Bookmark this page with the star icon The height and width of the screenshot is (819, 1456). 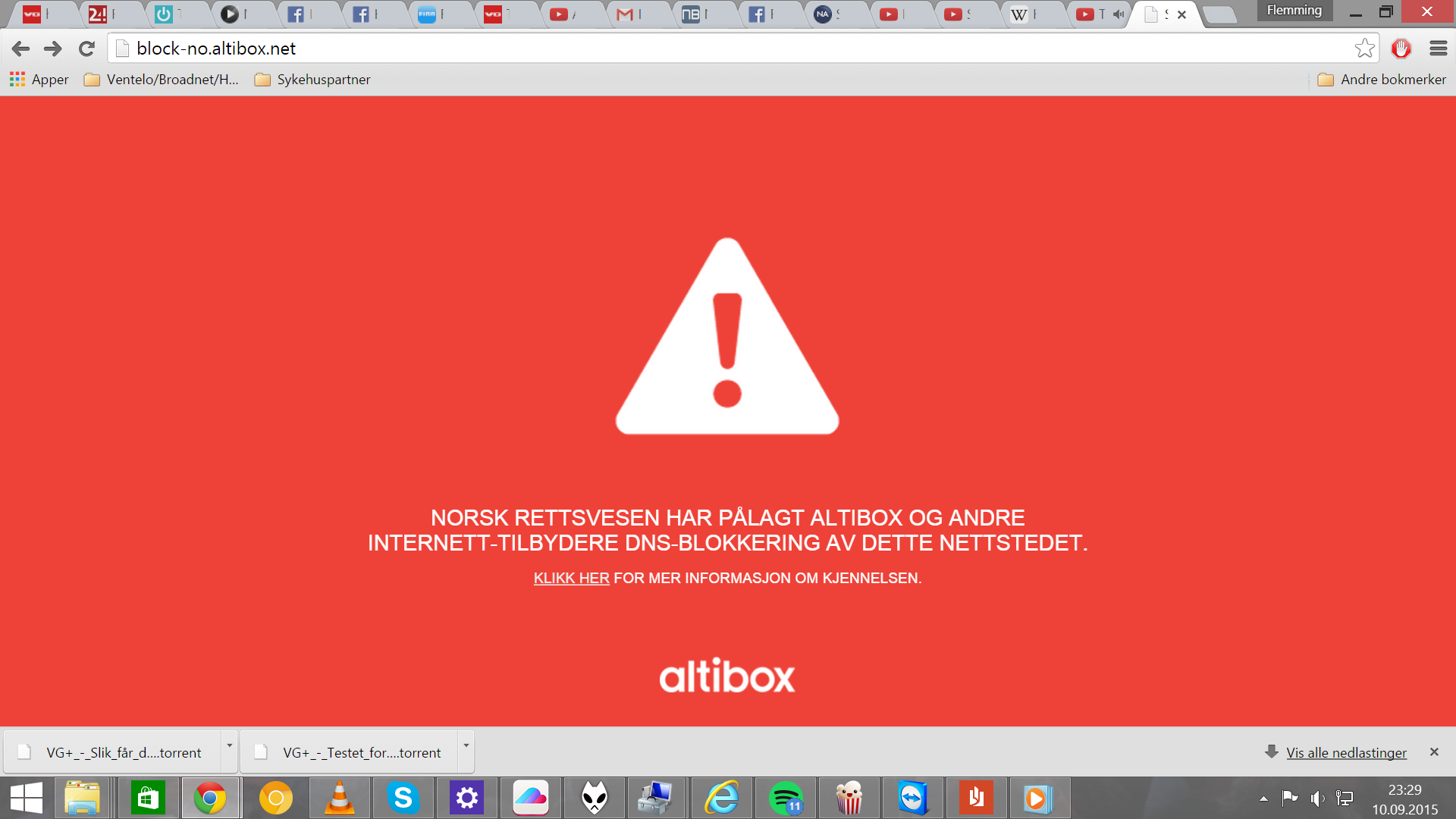coord(1364,49)
